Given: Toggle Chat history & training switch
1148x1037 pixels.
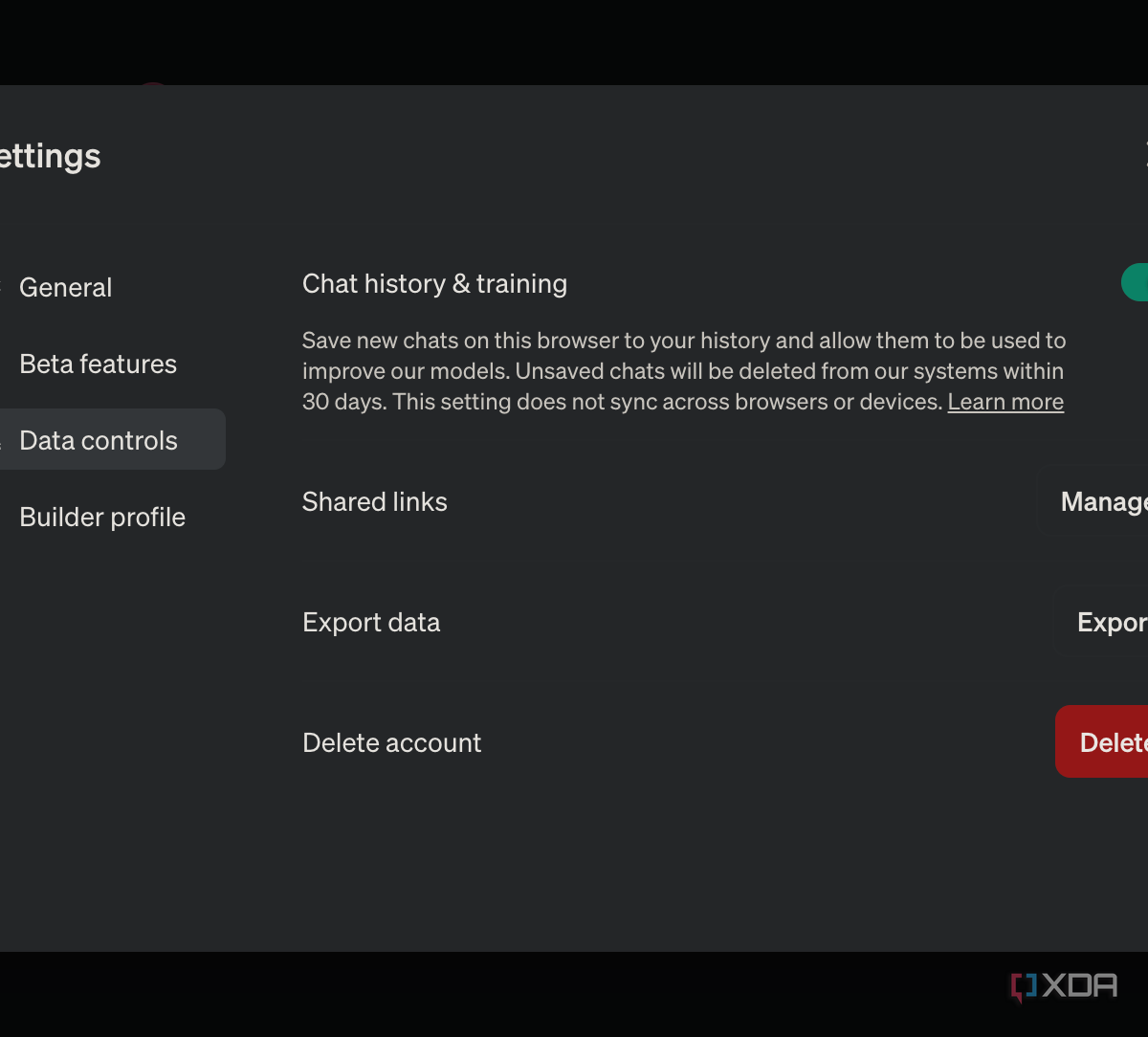Looking at the screenshot, I should [x=1136, y=282].
